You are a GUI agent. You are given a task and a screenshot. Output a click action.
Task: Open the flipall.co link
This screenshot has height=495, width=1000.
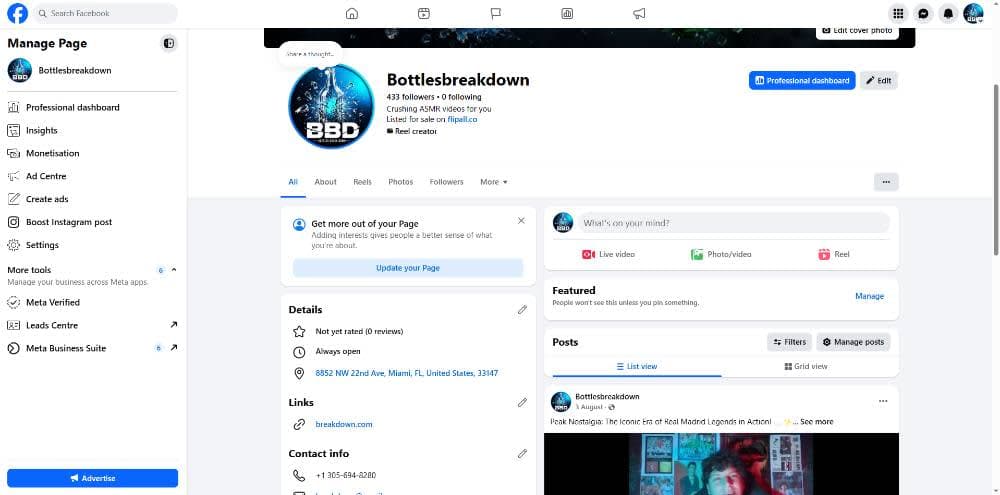tap(462, 119)
